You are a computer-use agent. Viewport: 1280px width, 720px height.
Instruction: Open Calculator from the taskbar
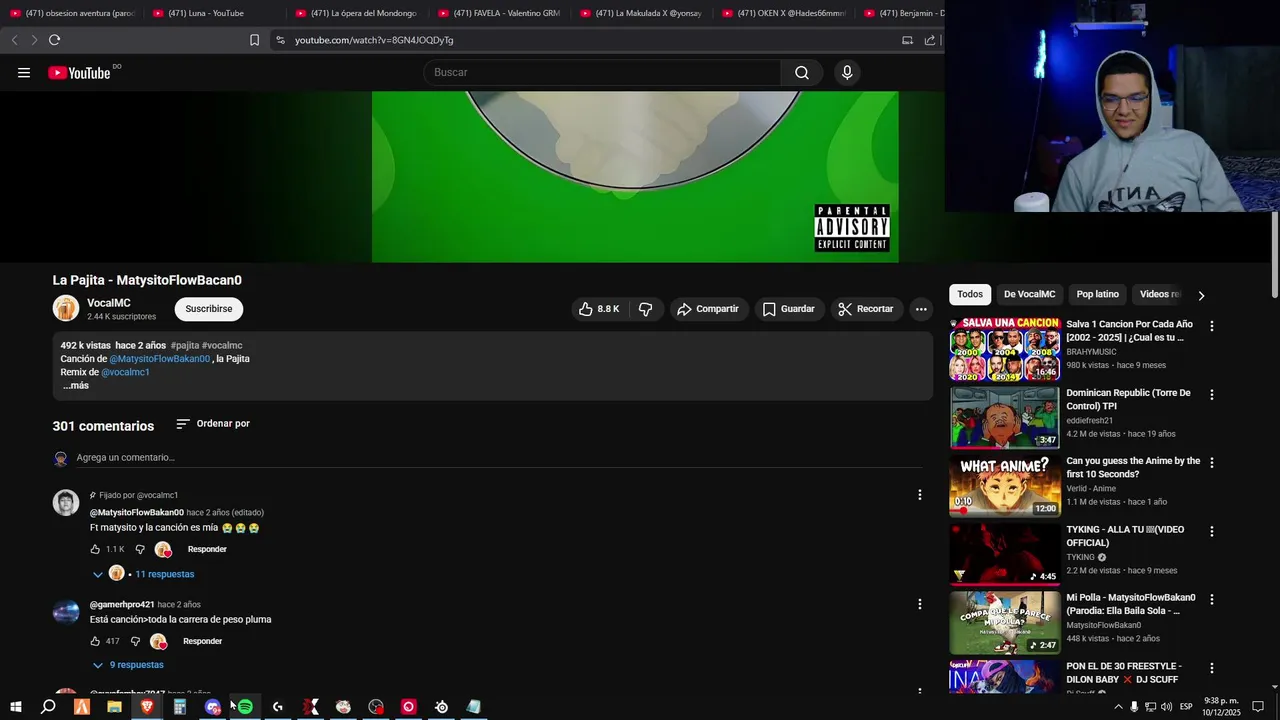180,707
